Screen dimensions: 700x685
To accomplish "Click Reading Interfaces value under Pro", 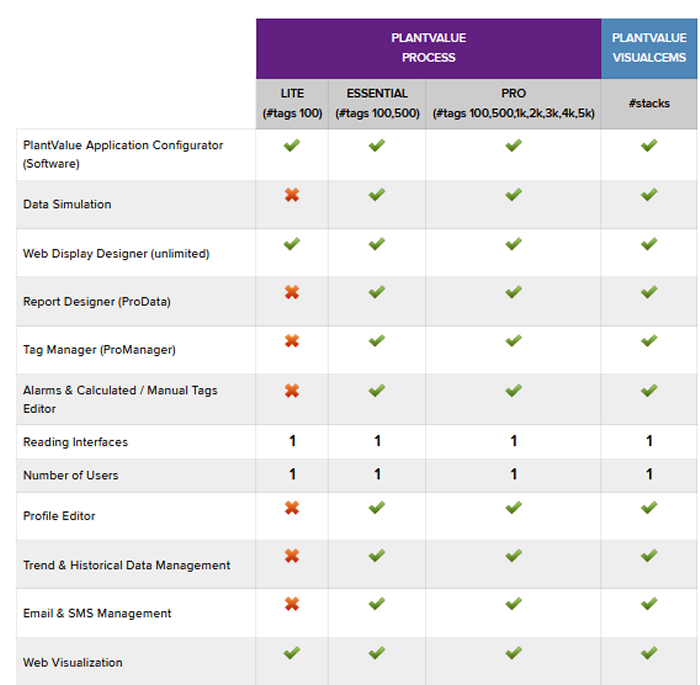I will [513, 441].
